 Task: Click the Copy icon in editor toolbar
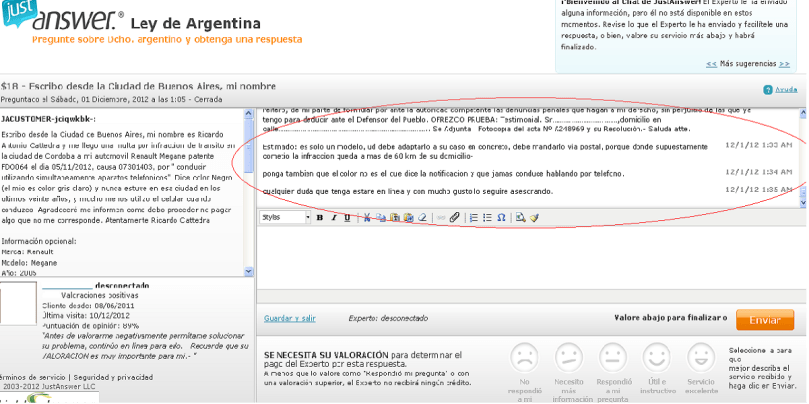pos(381,218)
